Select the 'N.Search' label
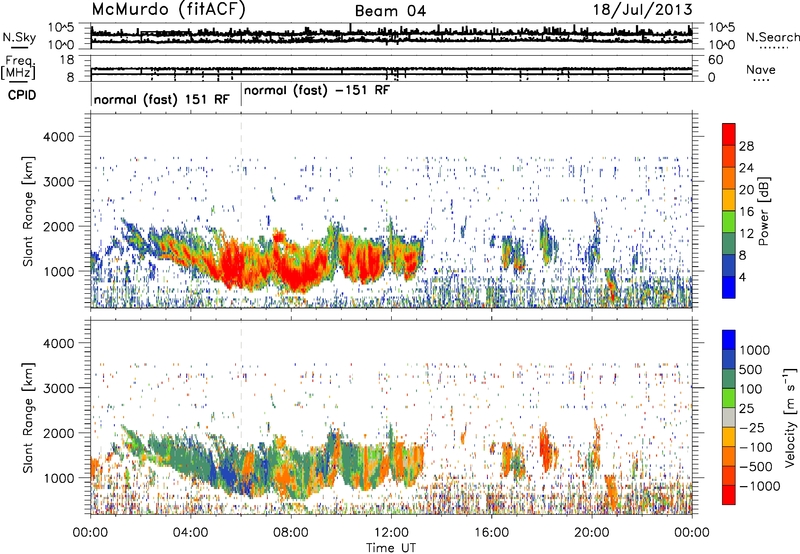Screen dimensions: 800x554 click(772, 37)
